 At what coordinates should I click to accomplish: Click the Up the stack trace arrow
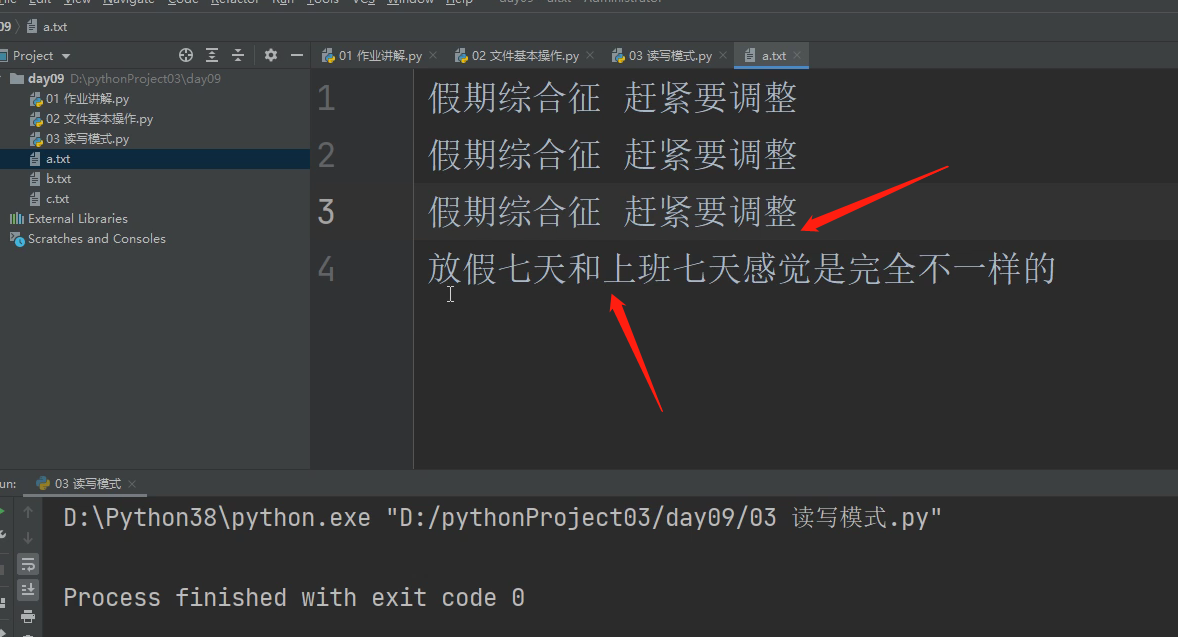point(28,512)
